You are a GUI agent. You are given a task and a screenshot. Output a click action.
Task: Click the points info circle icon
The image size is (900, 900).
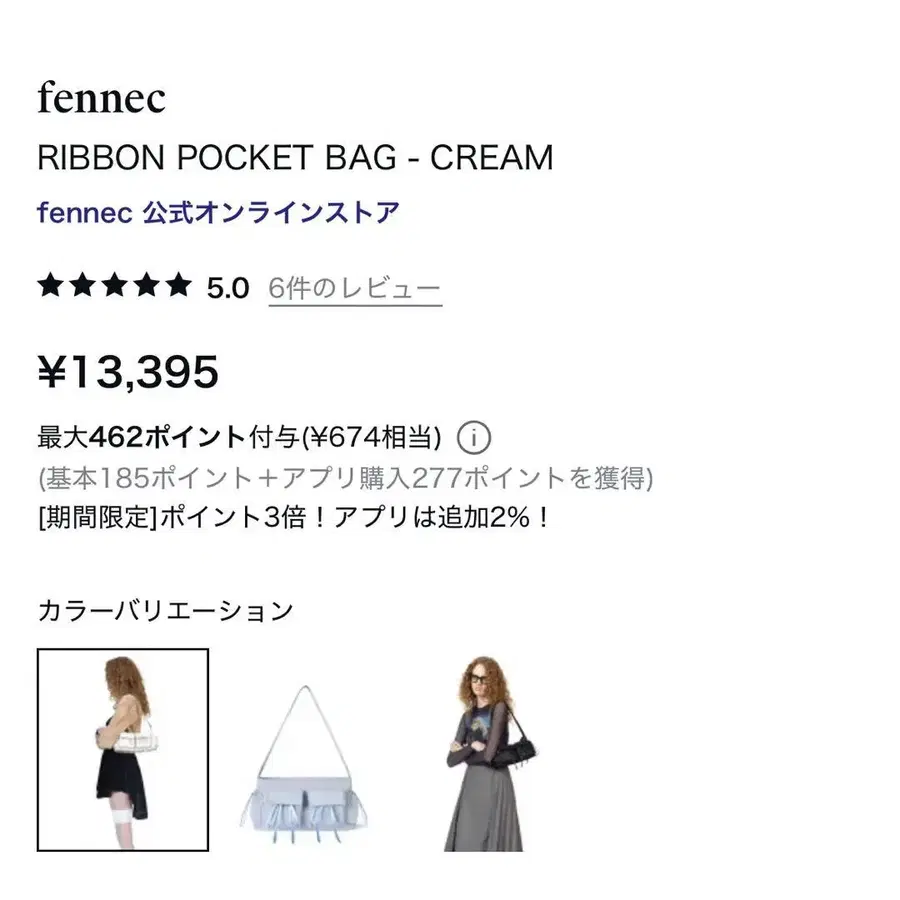click(x=474, y=437)
